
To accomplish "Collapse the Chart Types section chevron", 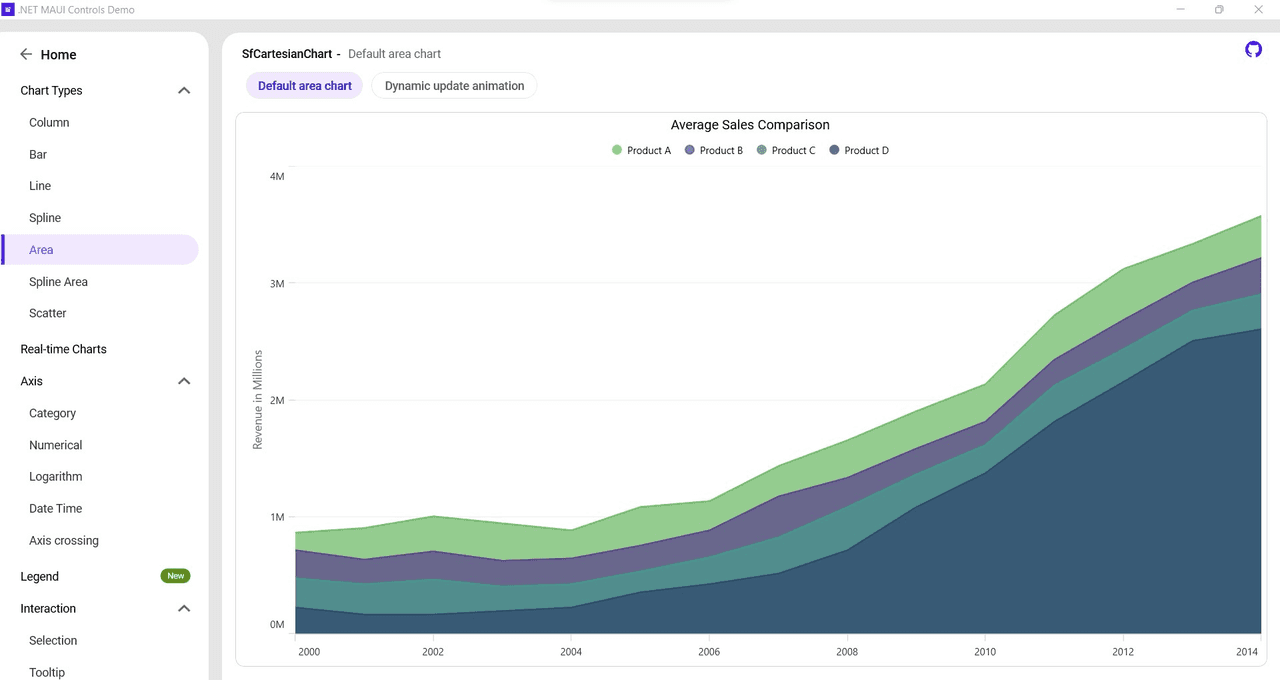I will point(184,91).
